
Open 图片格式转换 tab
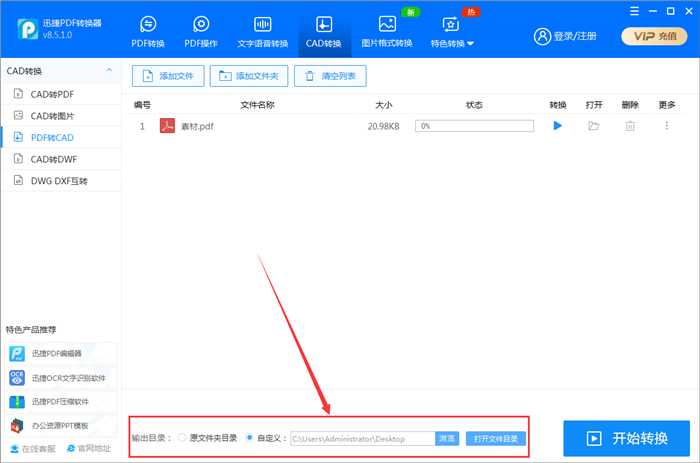[387, 31]
